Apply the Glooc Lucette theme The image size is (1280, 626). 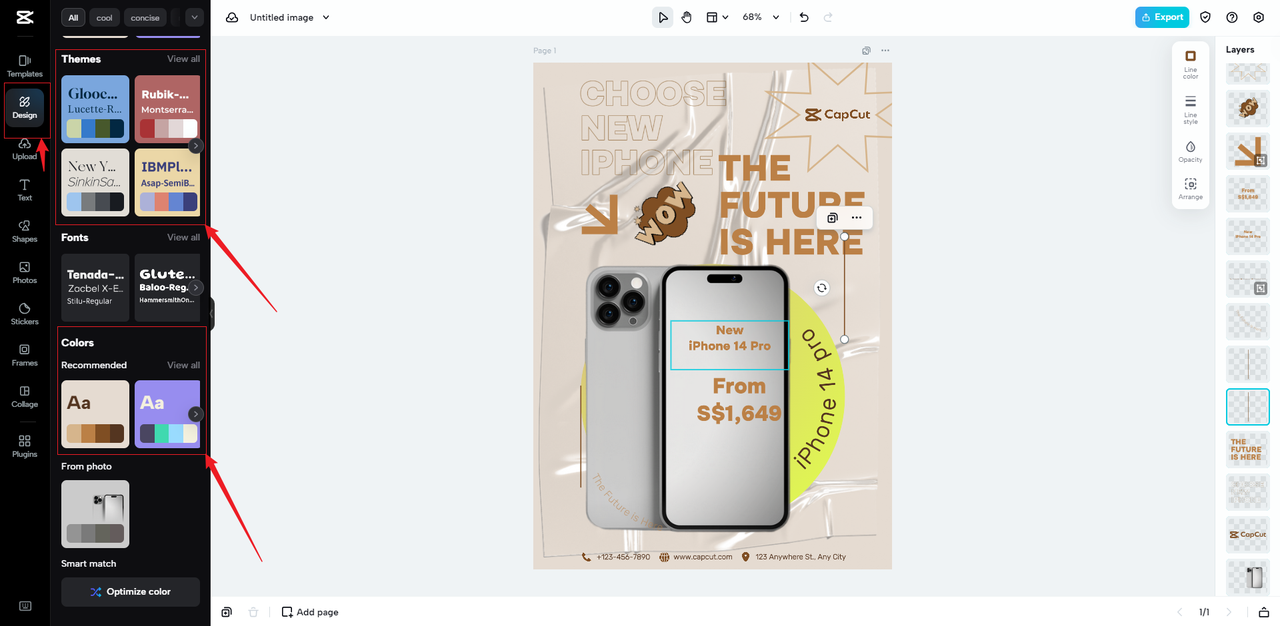95,108
